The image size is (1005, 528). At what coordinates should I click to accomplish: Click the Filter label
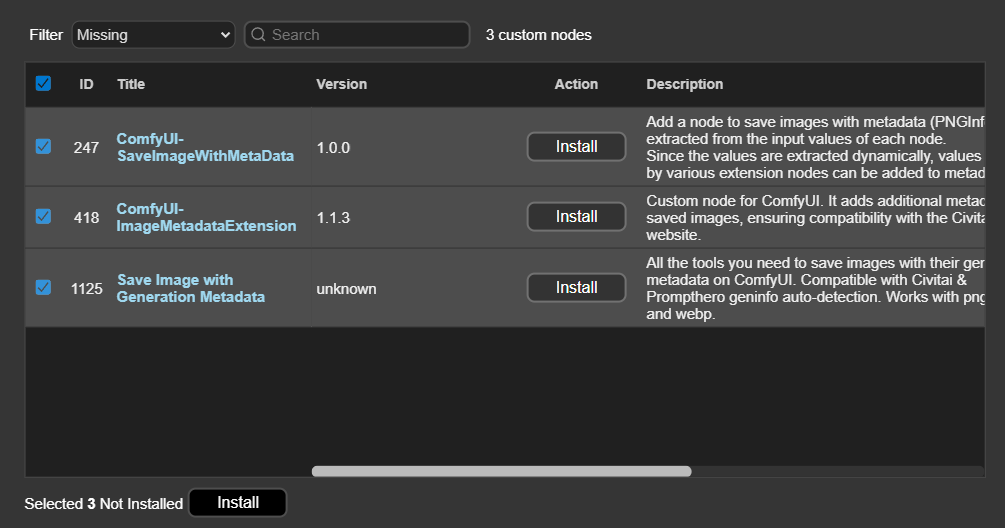(x=46, y=35)
